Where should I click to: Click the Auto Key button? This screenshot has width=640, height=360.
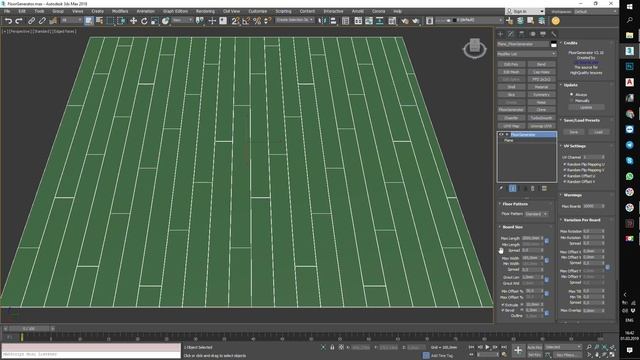[x=535, y=347]
